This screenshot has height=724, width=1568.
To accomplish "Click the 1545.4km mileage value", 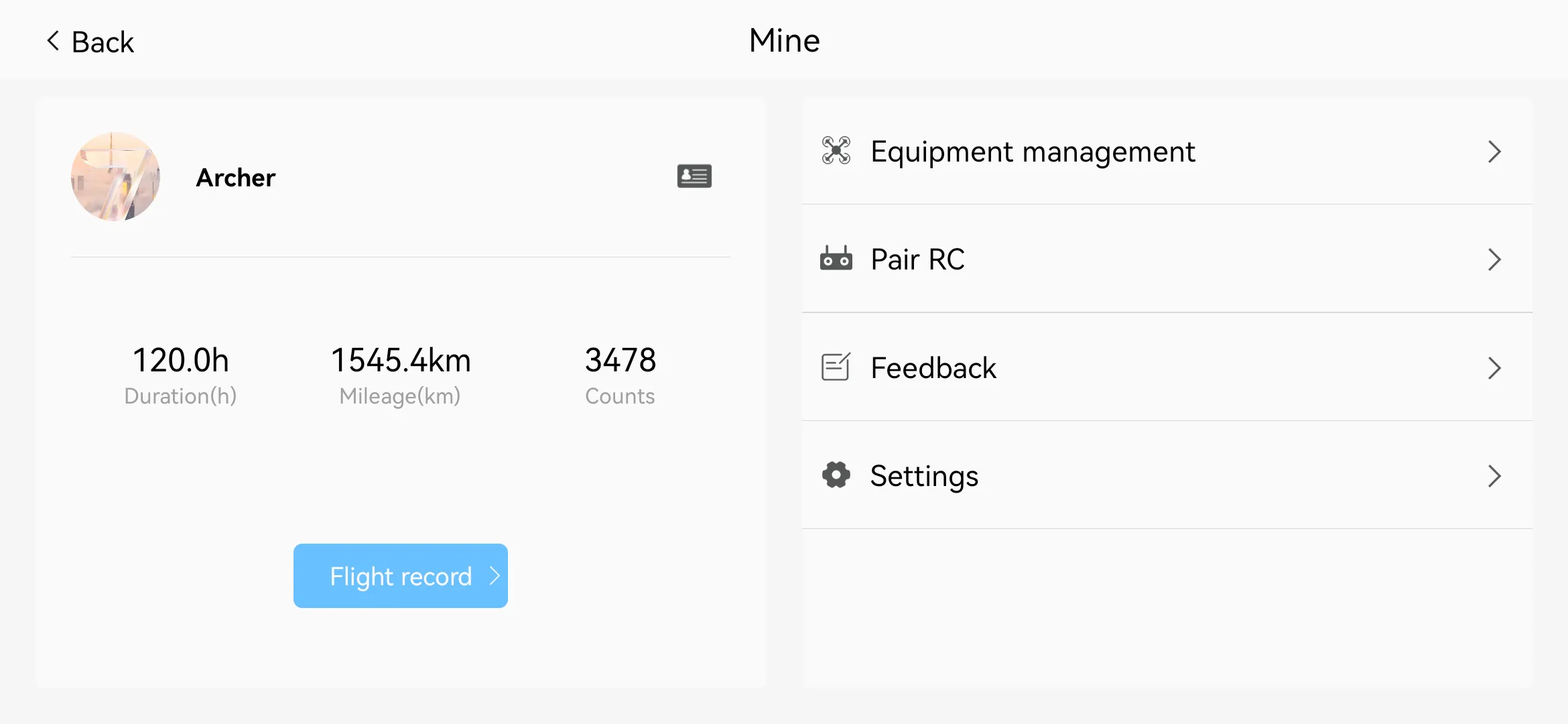I will 401,360.
